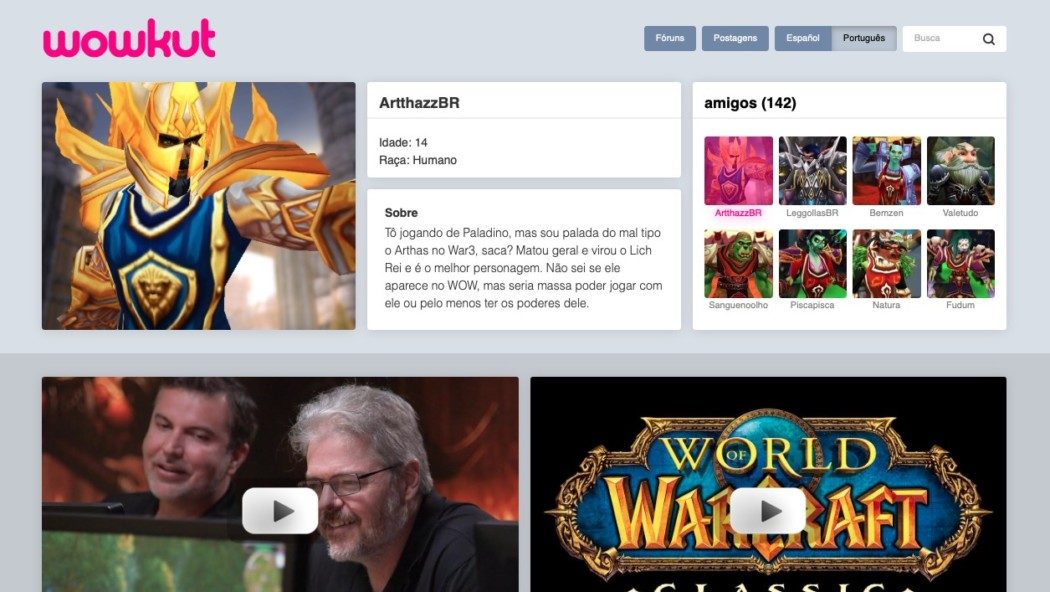The height and width of the screenshot is (592, 1050).
Task: Open Bemzen friend avatar
Action: [x=886, y=170]
